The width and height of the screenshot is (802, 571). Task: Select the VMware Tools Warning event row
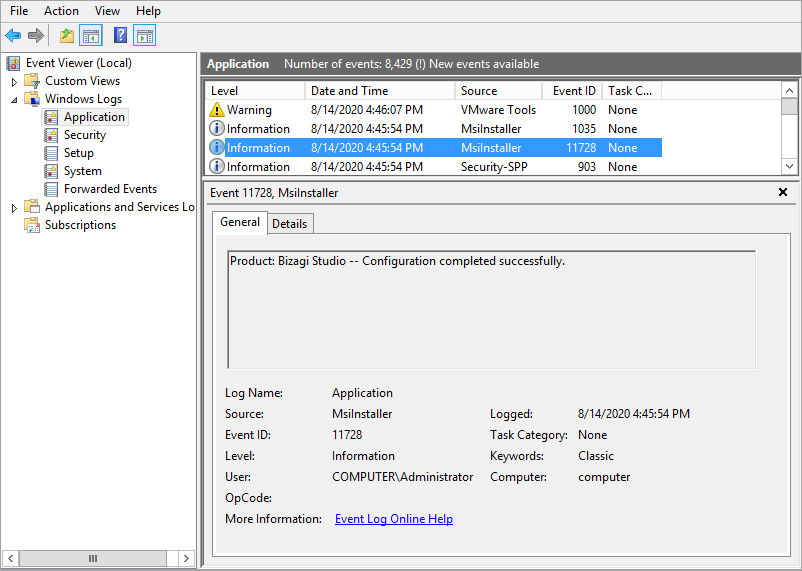[x=434, y=109]
